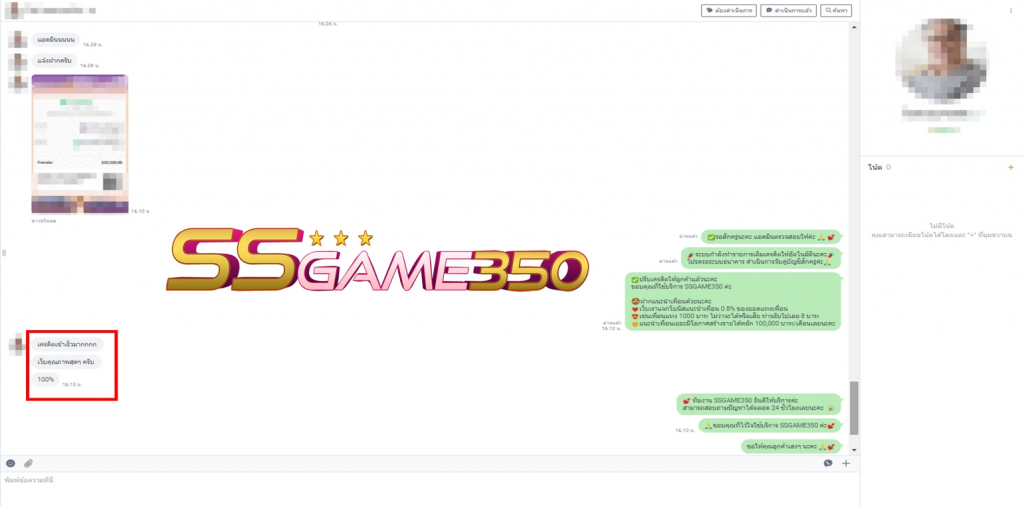
Task: Add a new note with the green plus
Action: click(x=1011, y=167)
